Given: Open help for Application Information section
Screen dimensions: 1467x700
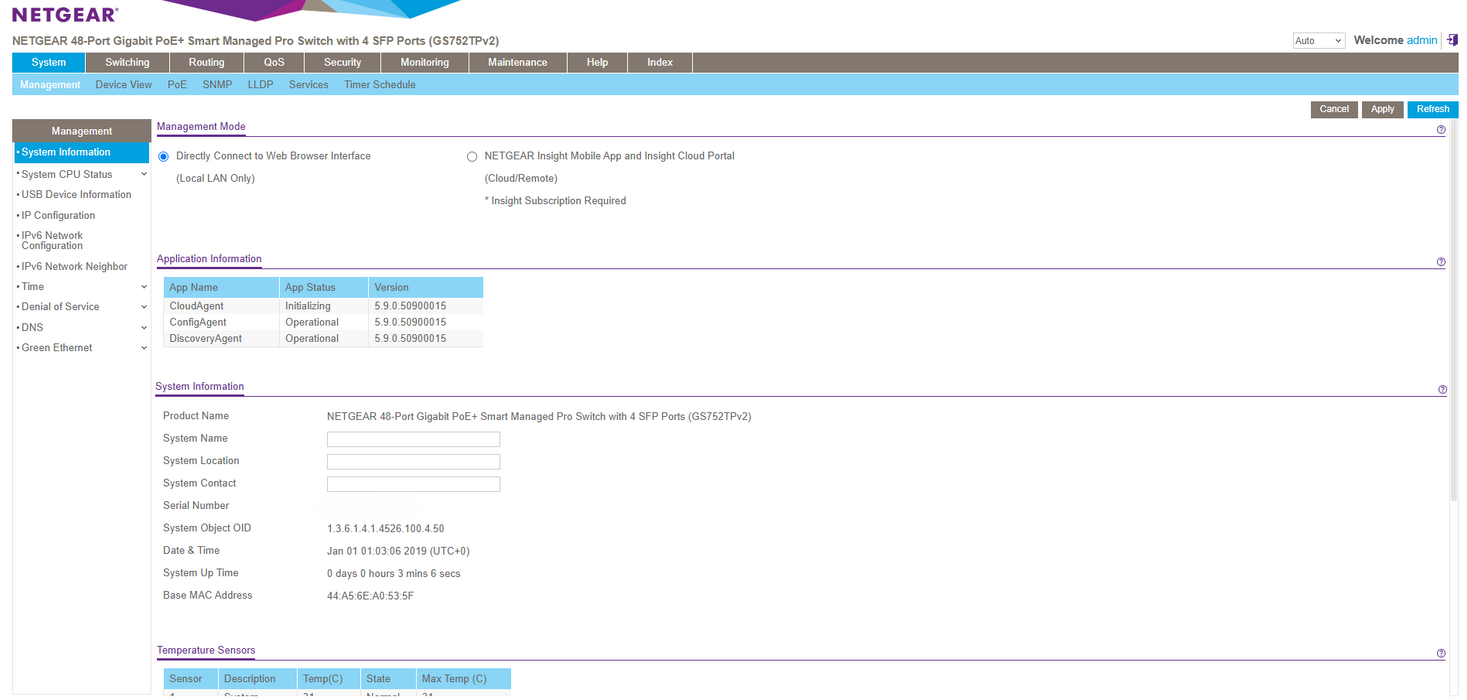Looking at the screenshot, I should (x=1441, y=262).
